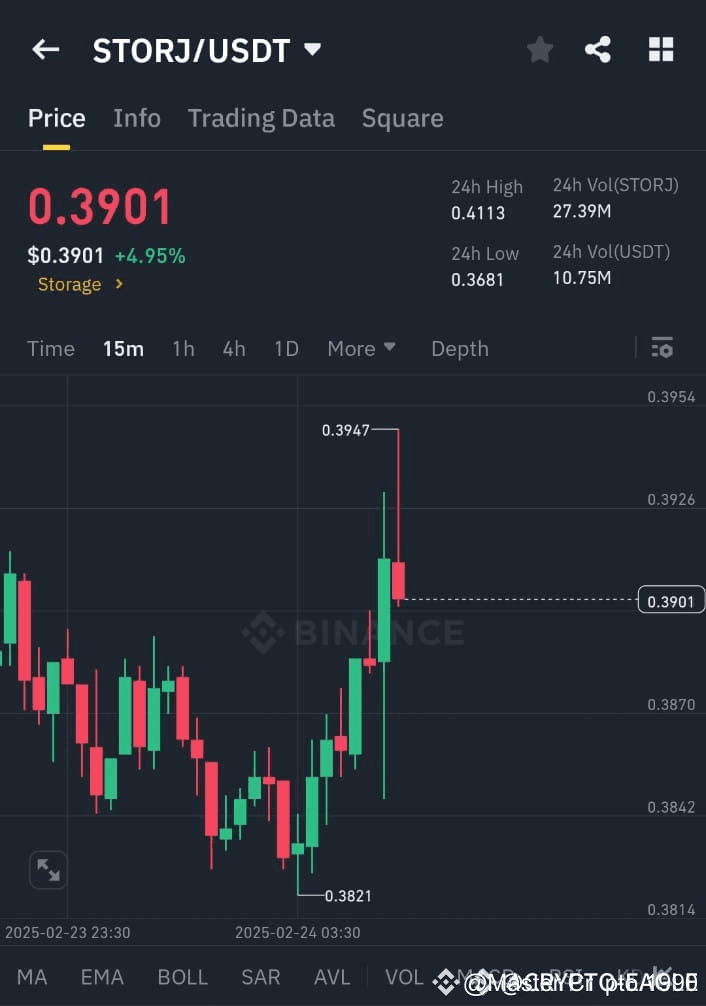Open the Info section

[137, 118]
